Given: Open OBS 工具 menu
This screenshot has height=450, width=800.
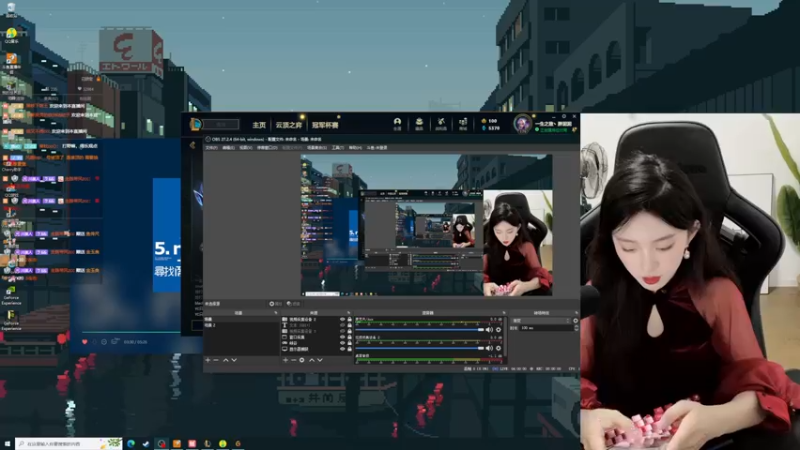Looking at the screenshot, I should 337,147.
